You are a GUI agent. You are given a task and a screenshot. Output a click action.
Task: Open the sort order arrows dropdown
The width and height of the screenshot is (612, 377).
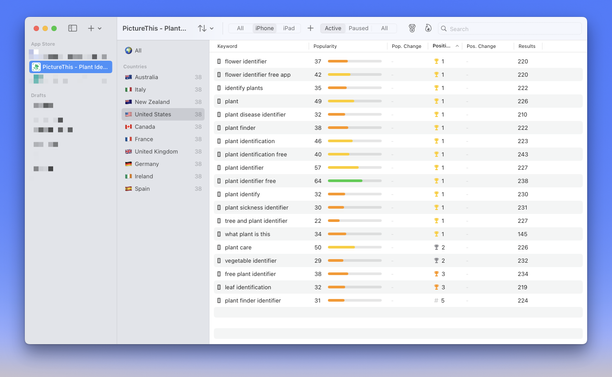[206, 28]
